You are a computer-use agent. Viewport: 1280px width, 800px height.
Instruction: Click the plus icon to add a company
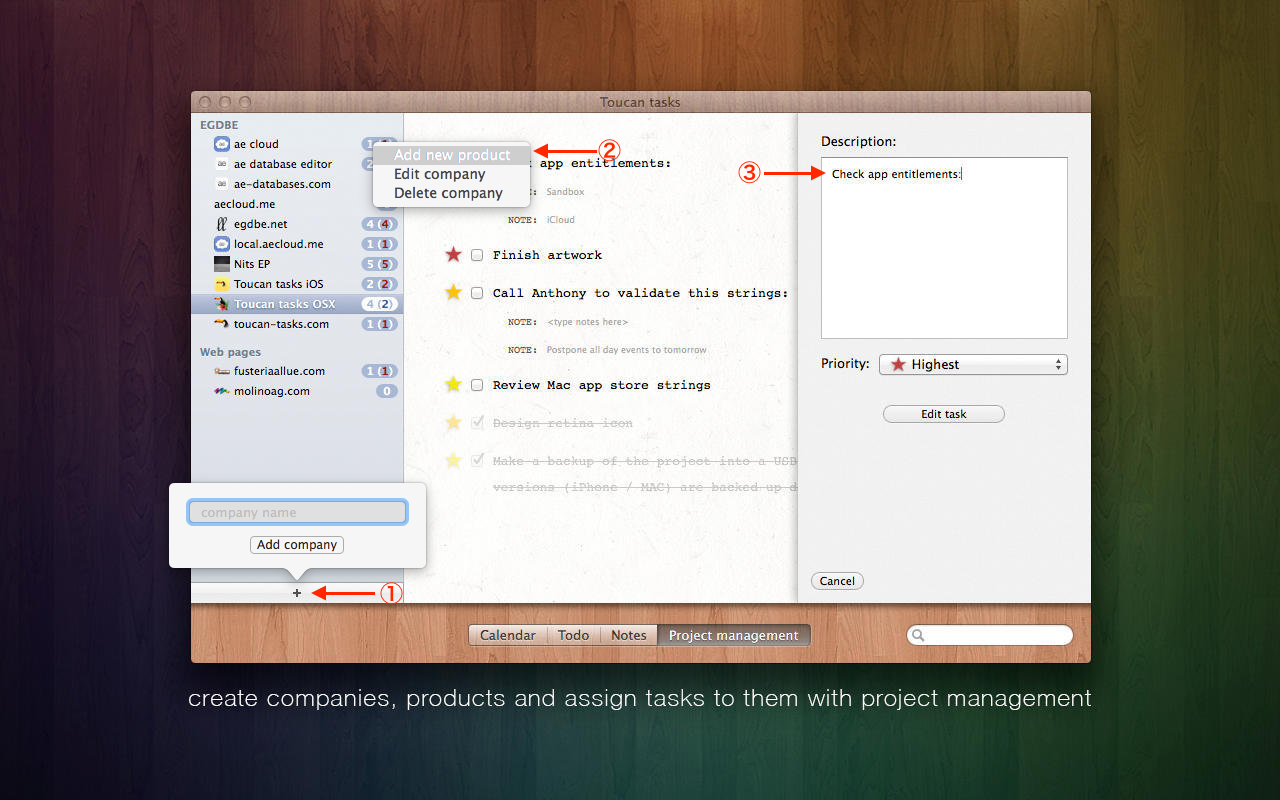click(297, 593)
